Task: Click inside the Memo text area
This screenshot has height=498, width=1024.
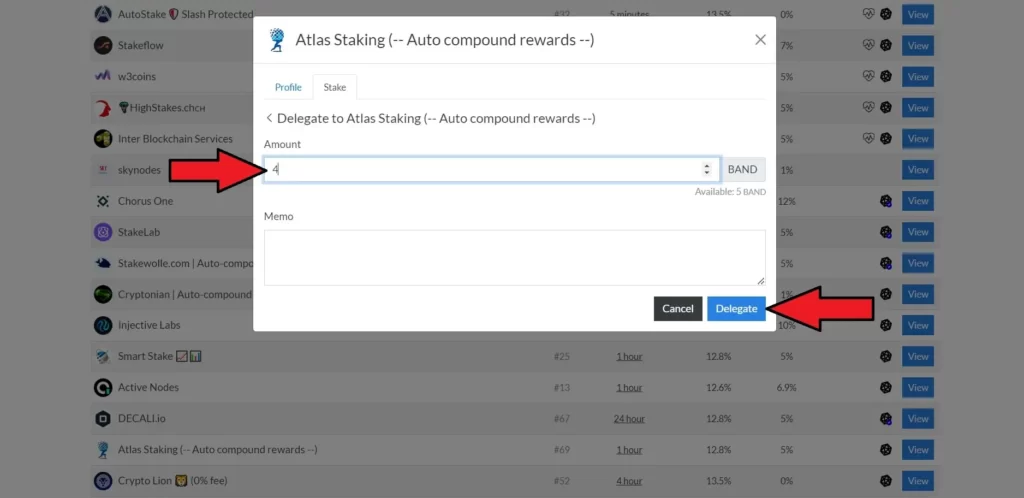Action: (514, 258)
